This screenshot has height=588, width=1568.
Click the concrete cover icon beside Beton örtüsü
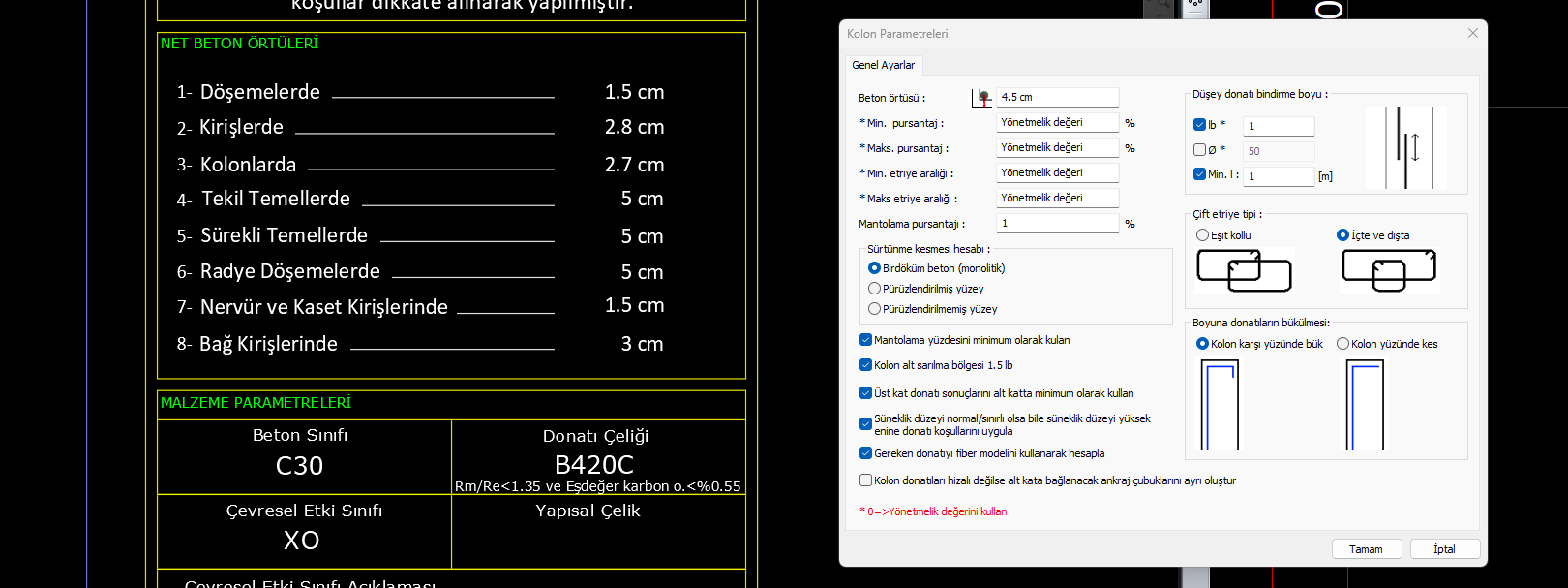(x=982, y=97)
